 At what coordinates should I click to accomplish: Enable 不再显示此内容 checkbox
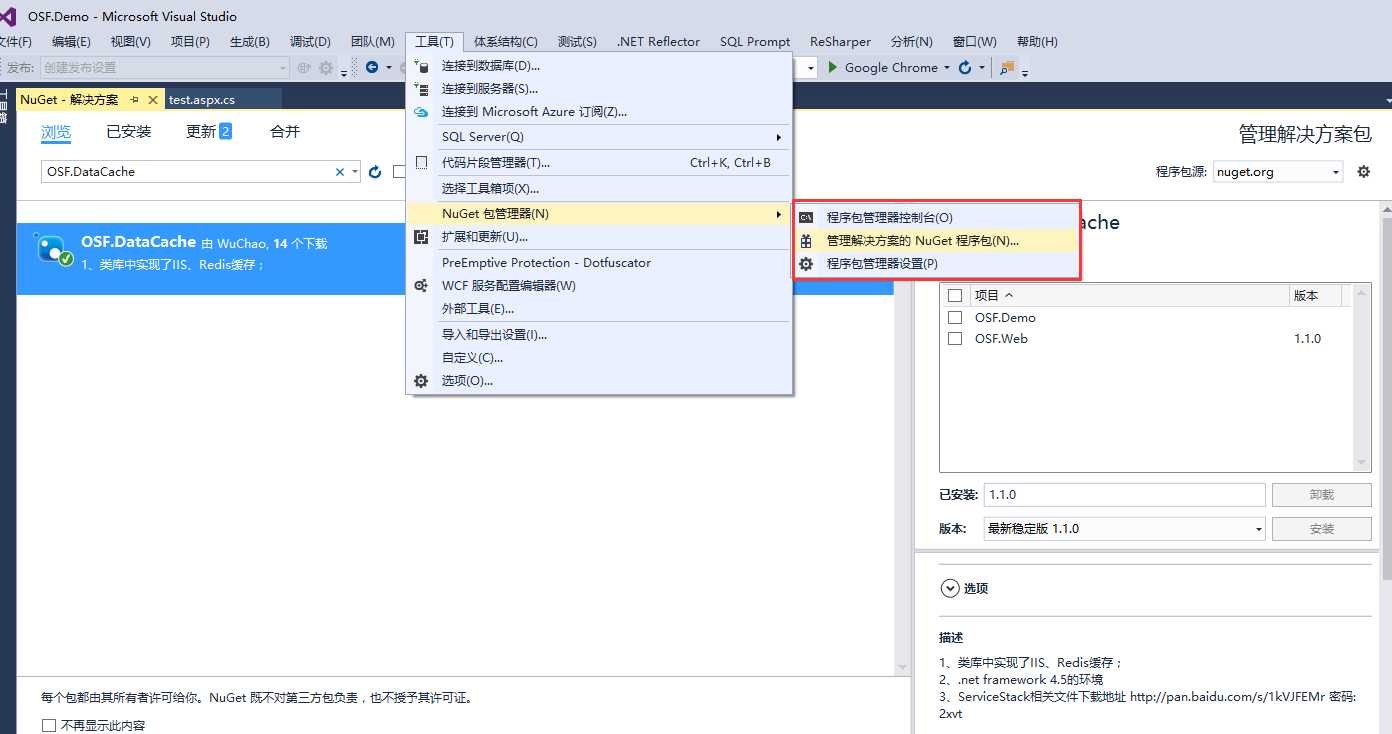pos(49,725)
